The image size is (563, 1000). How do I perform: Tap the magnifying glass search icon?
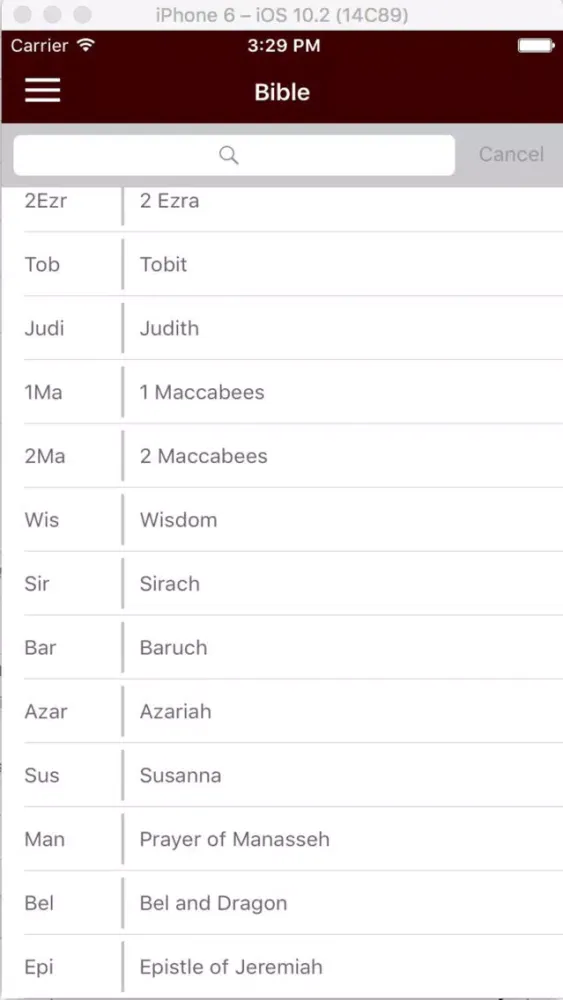(229, 154)
